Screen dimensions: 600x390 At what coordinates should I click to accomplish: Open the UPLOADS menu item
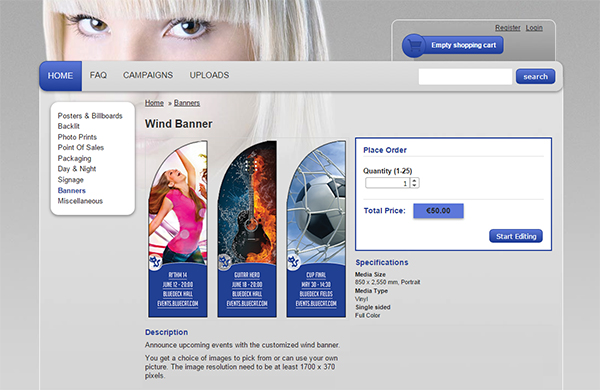[209, 75]
